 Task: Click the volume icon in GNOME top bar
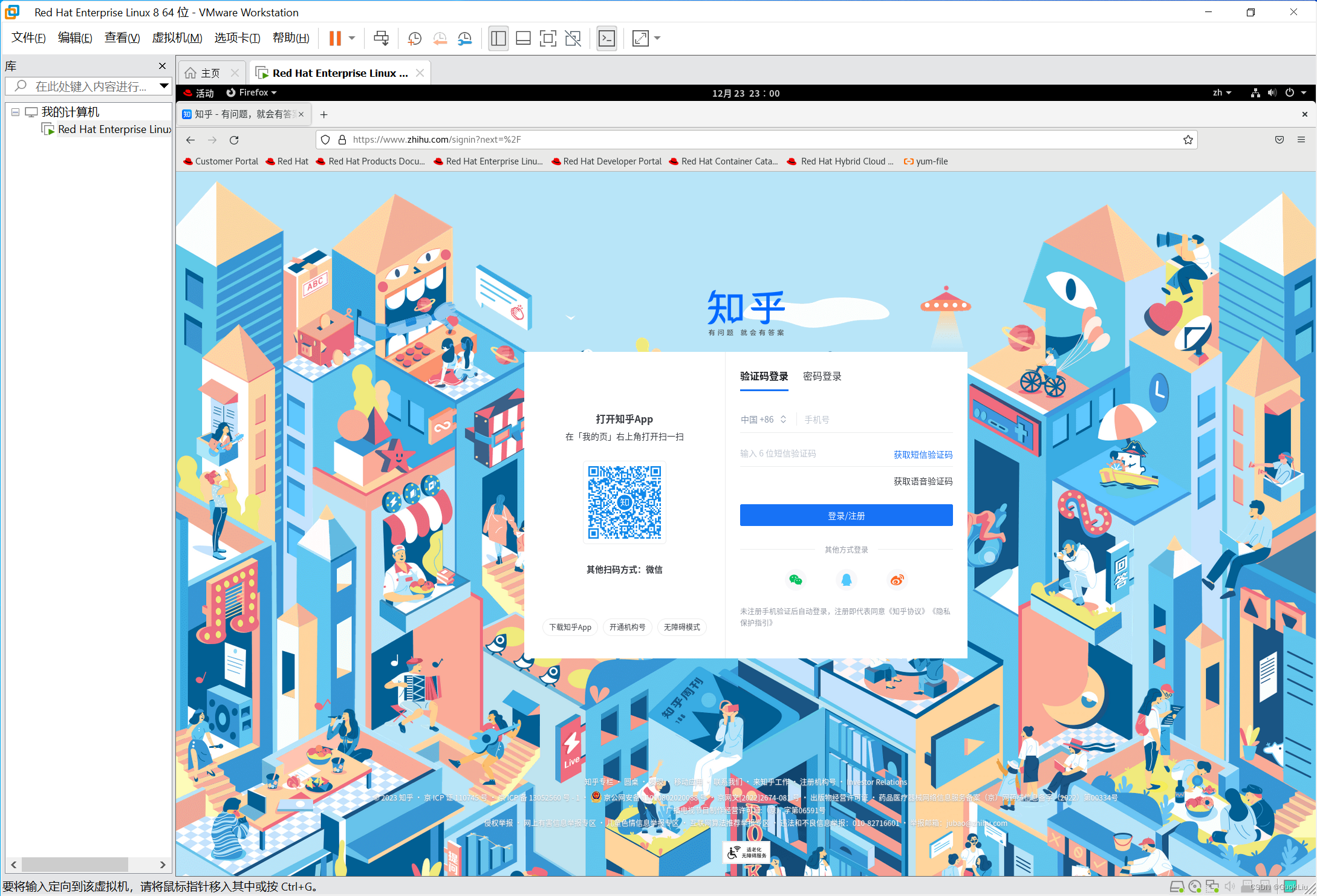pyautogui.click(x=1272, y=93)
